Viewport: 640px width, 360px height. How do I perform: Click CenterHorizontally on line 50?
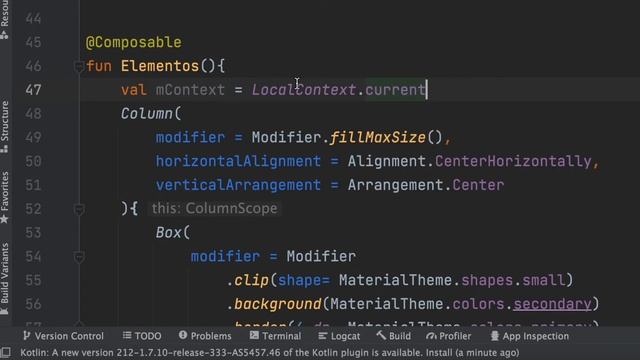(x=513, y=161)
